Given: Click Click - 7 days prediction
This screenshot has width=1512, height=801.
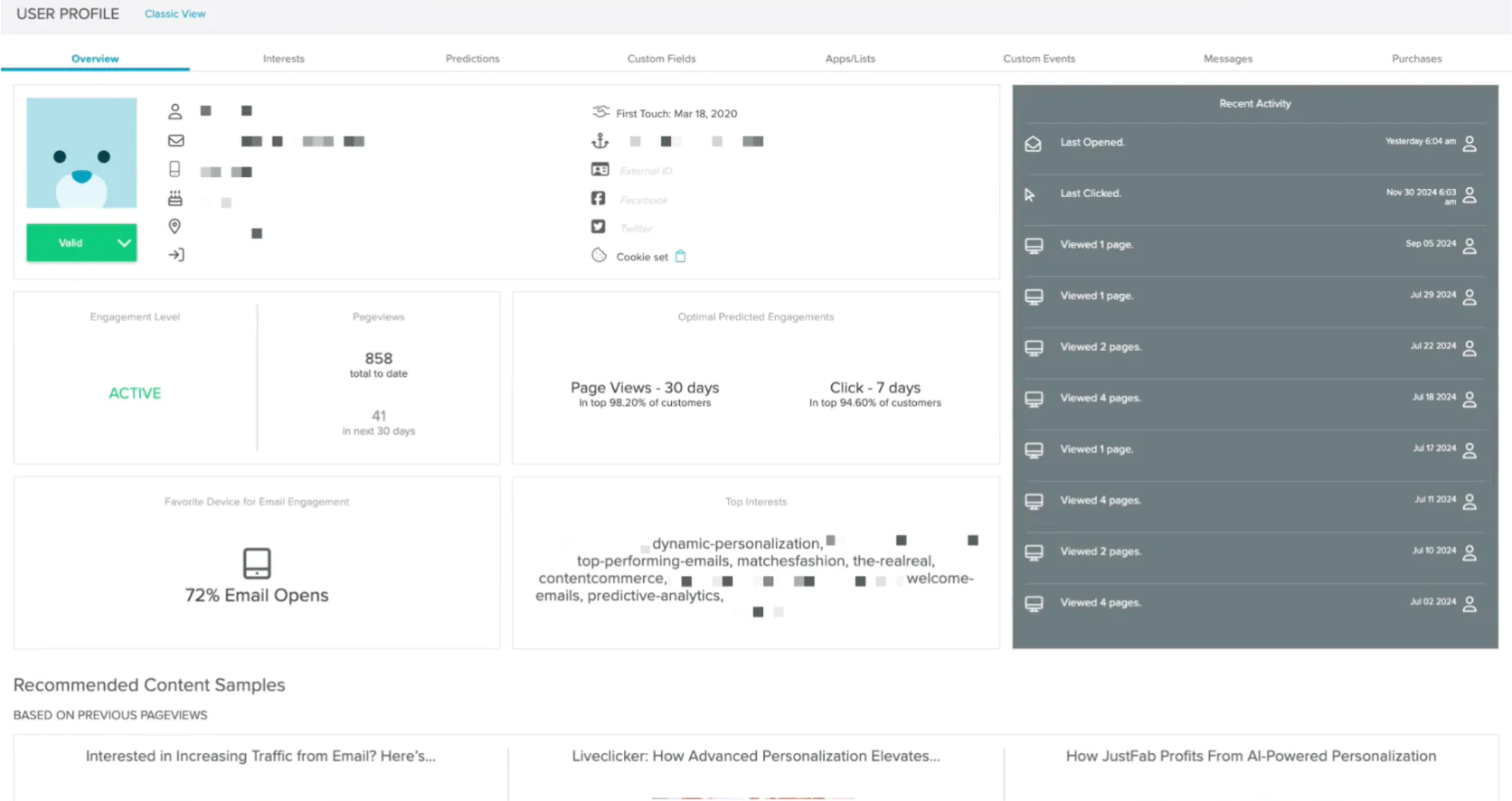Looking at the screenshot, I should tap(875, 388).
